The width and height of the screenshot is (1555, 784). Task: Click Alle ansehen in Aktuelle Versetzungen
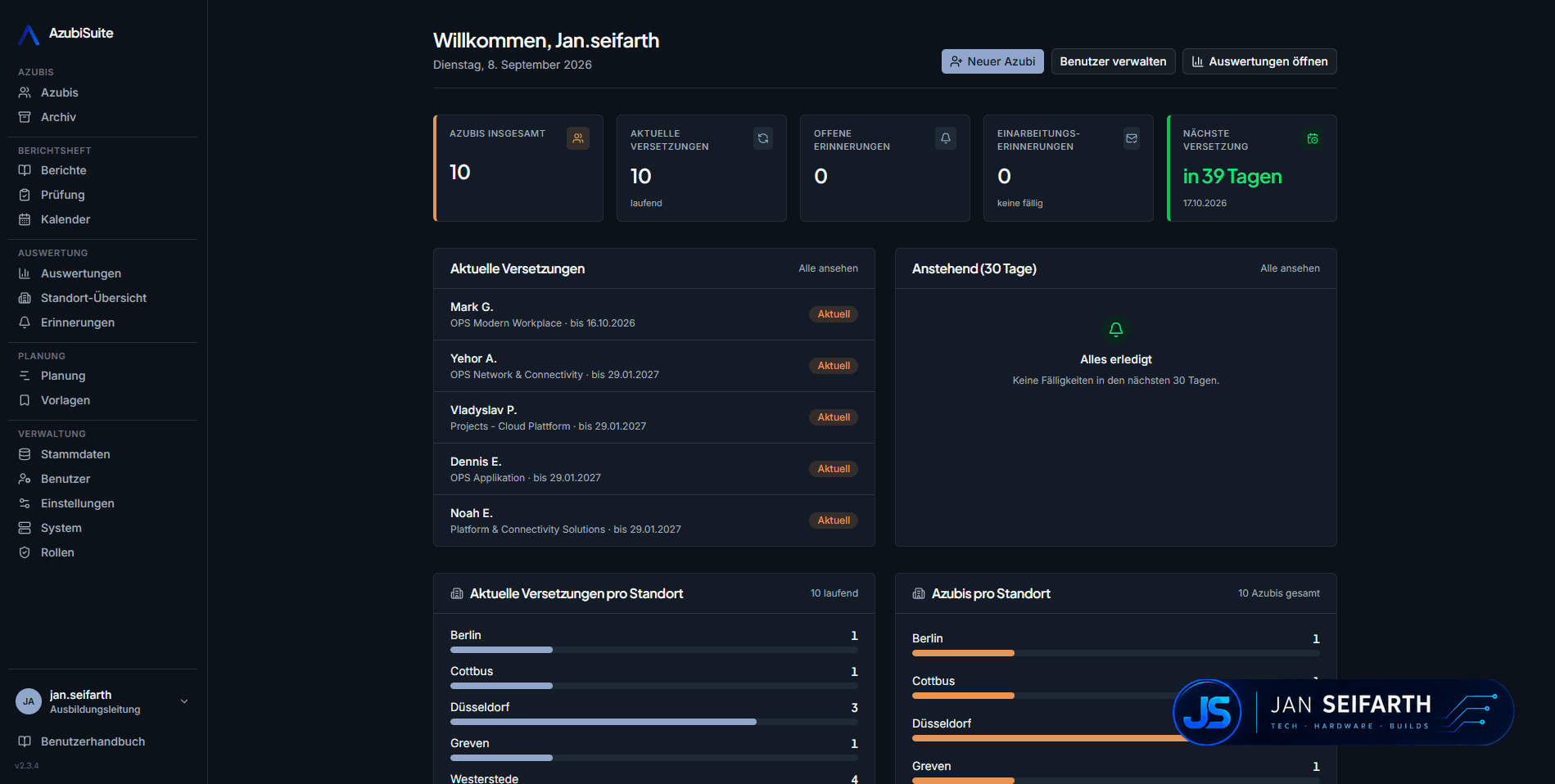coord(828,268)
